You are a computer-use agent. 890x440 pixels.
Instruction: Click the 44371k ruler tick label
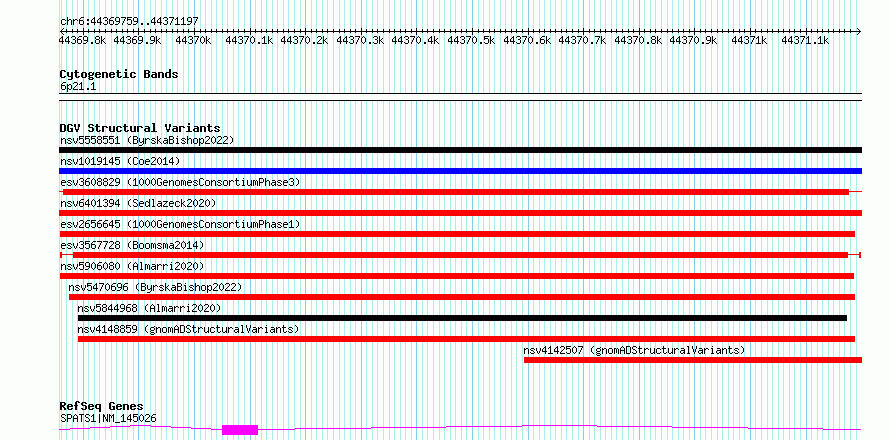[749, 41]
